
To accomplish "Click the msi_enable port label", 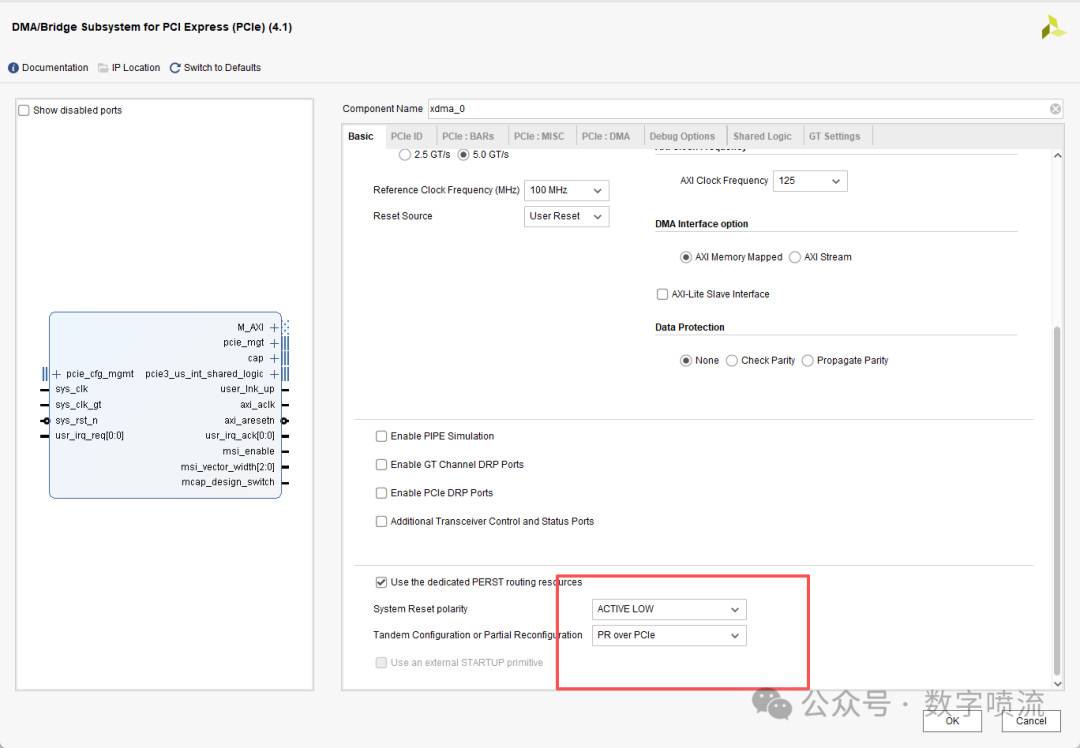I will coord(249,451).
